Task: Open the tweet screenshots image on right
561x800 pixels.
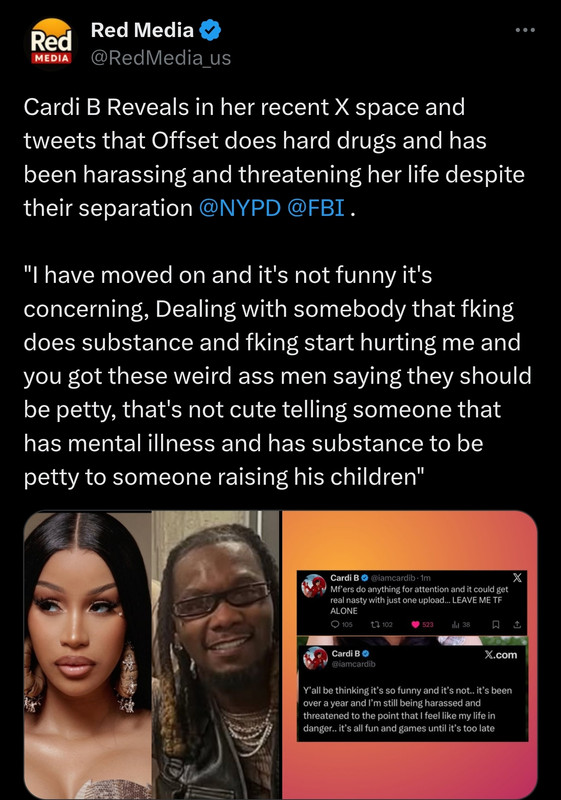Action: tap(410, 655)
